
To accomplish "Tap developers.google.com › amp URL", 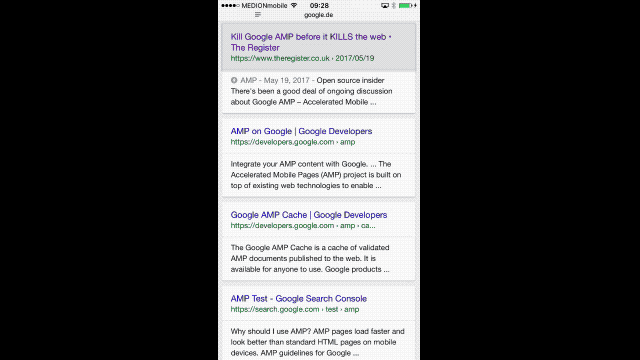I will pyautogui.click(x=293, y=142).
